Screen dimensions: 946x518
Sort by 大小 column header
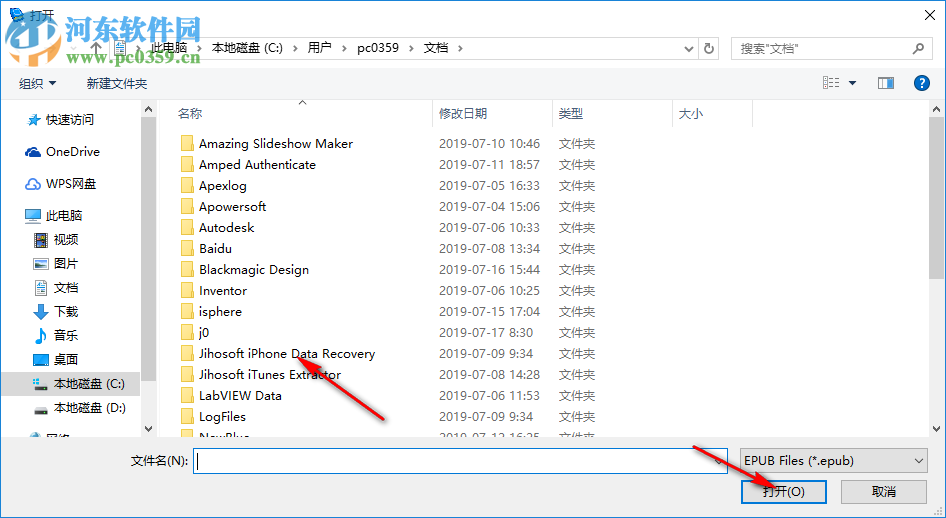691,113
